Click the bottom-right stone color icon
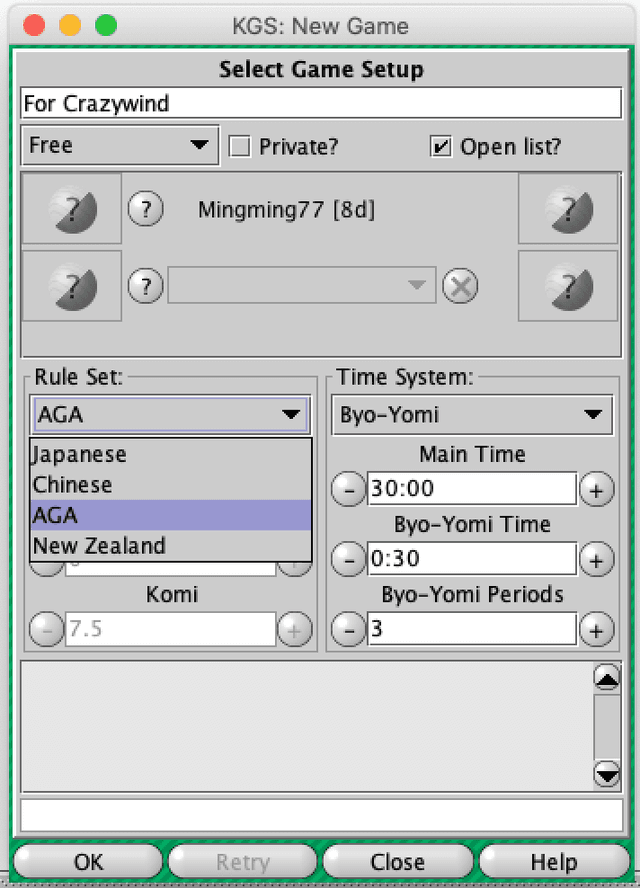Viewport: 640px width, 888px height. [x=568, y=286]
